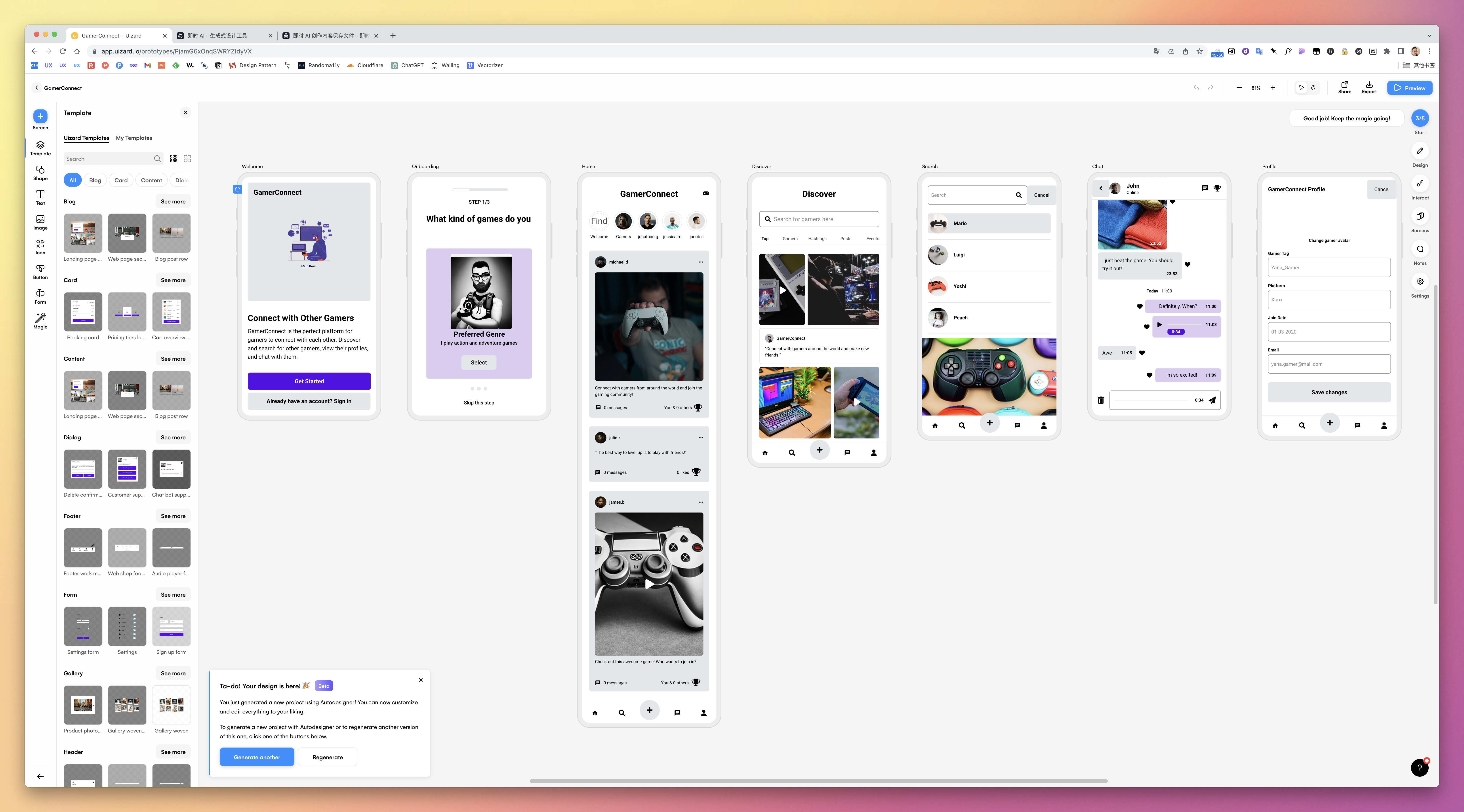Click the Share icon
This screenshot has width=1464, height=812.
1345,87
